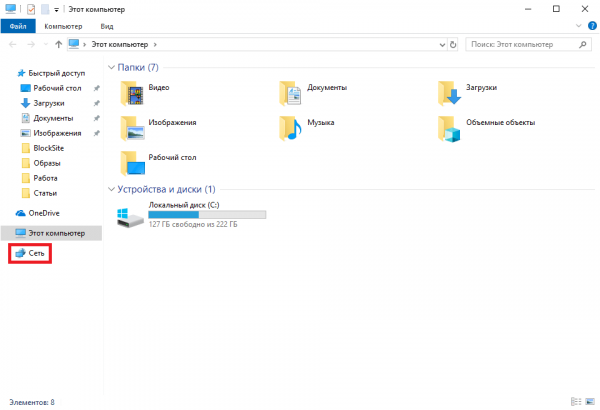This screenshot has height=410, width=600.
Task: Click the breadcrumb chevron after Этот компьютер
Action: [155, 45]
